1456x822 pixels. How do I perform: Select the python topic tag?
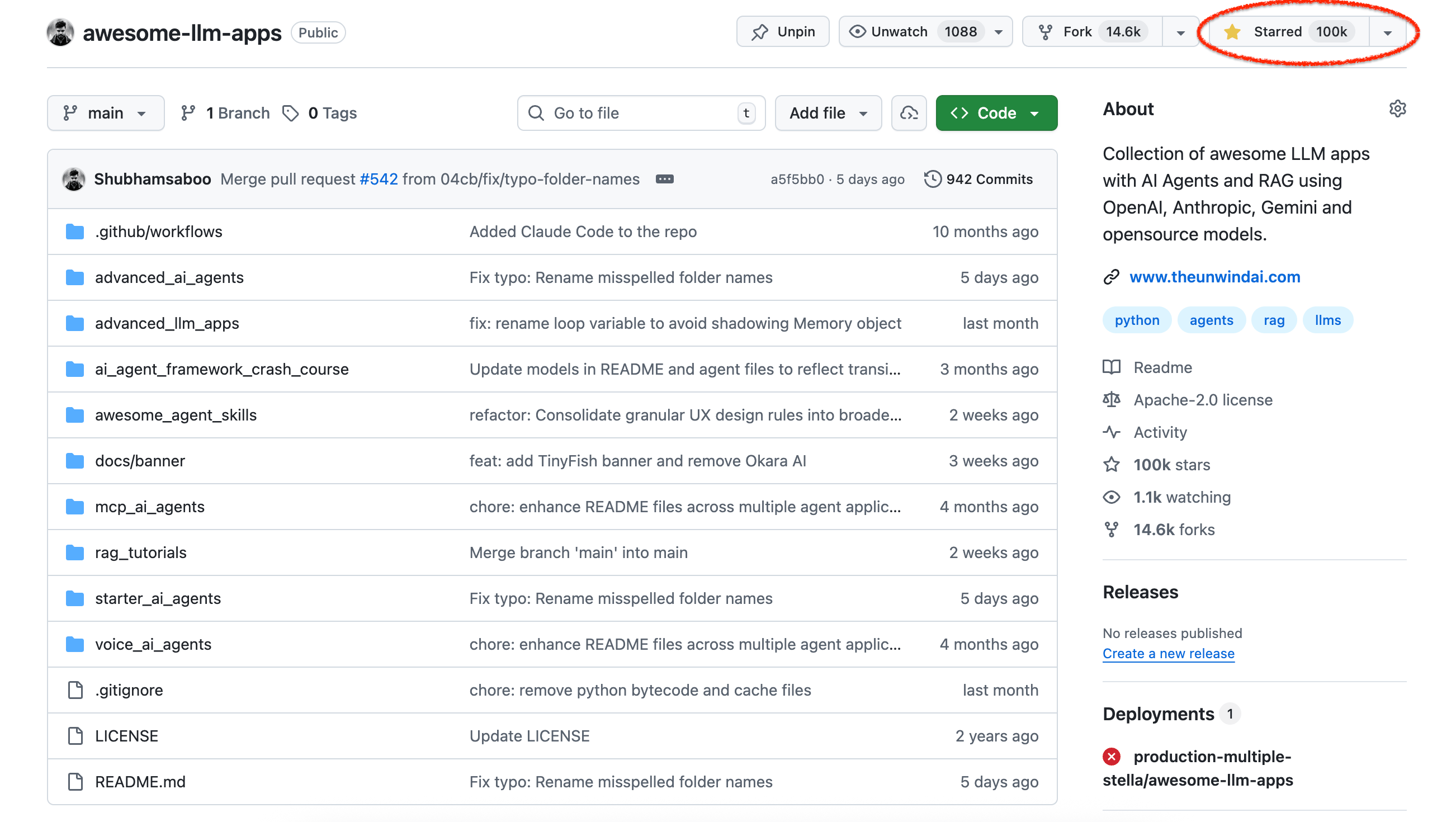[x=1136, y=320]
